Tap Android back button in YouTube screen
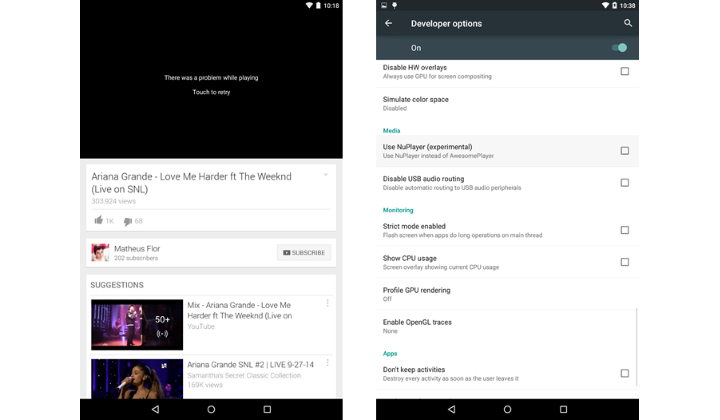The width and height of the screenshot is (720, 420). [156, 409]
